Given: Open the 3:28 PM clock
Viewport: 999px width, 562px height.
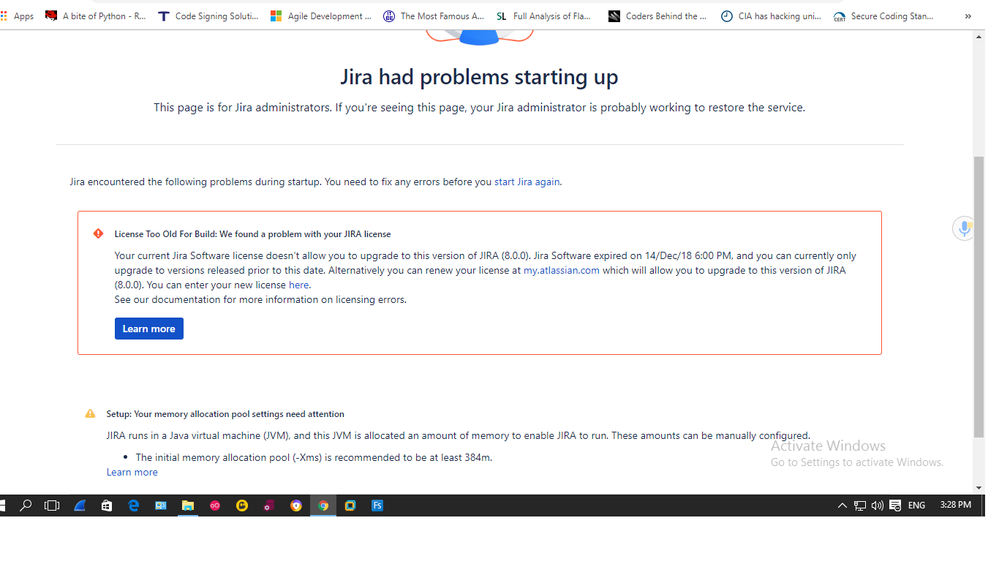Looking at the screenshot, I should [x=956, y=505].
